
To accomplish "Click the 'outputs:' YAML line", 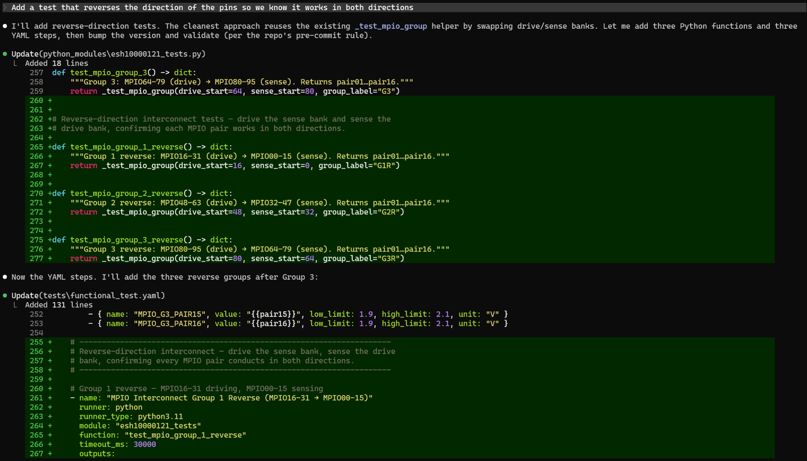I will 97,453.
